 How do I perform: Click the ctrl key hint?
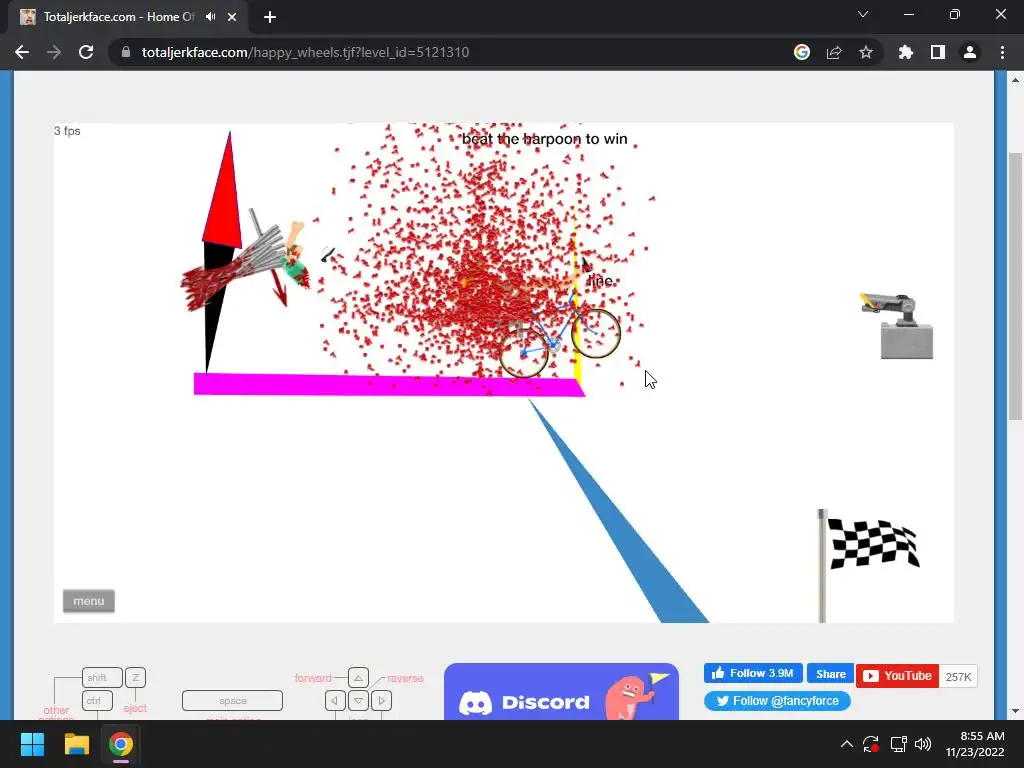click(97, 701)
